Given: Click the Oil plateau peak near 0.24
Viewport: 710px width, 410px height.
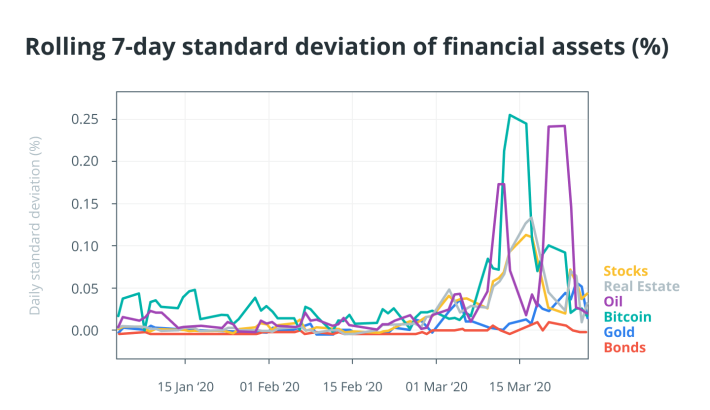Looking at the screenshot, I should click(x=556, y=126).
